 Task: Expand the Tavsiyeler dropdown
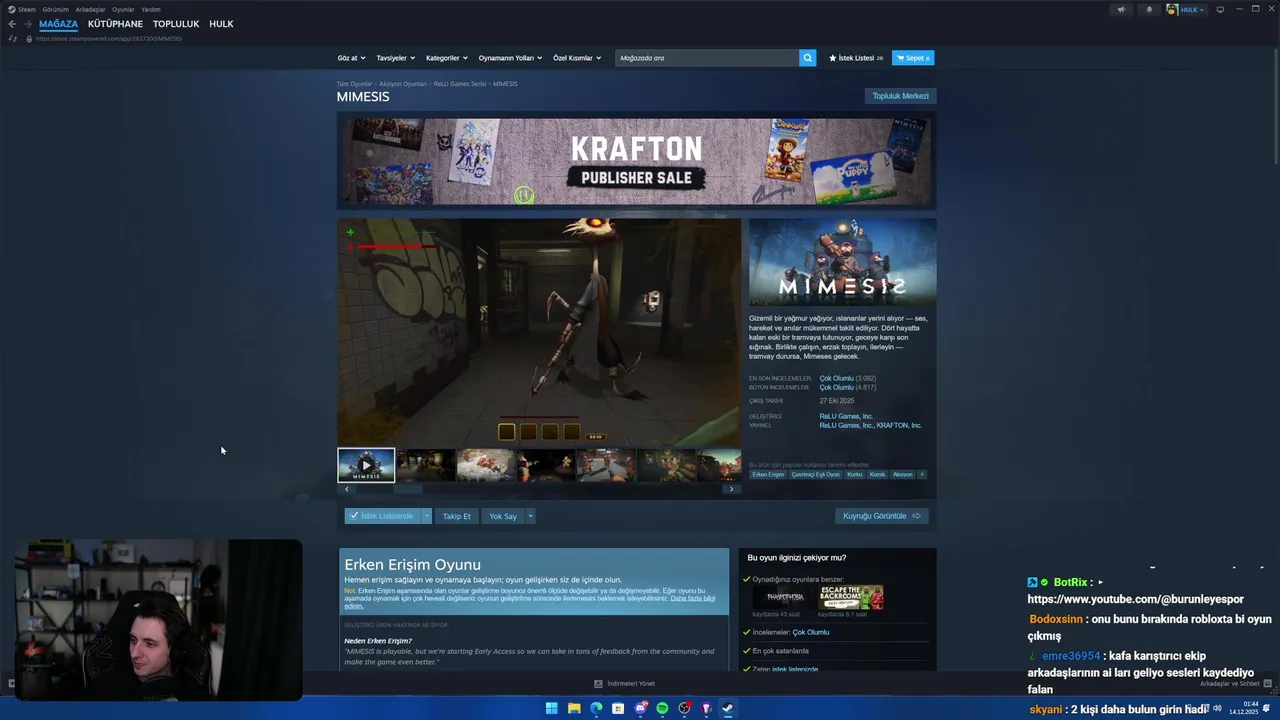395,58
